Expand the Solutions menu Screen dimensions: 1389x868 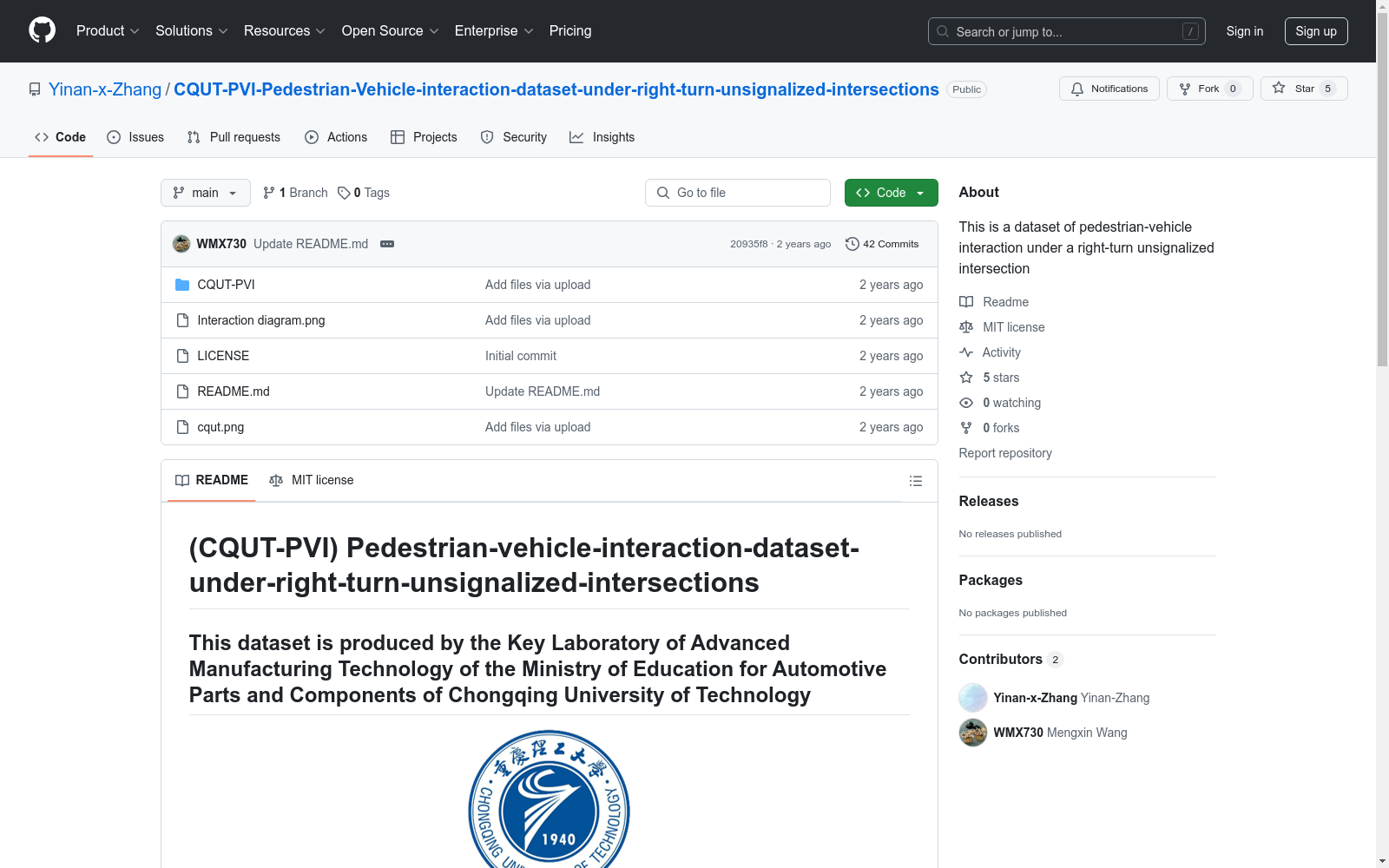(192, 31)
